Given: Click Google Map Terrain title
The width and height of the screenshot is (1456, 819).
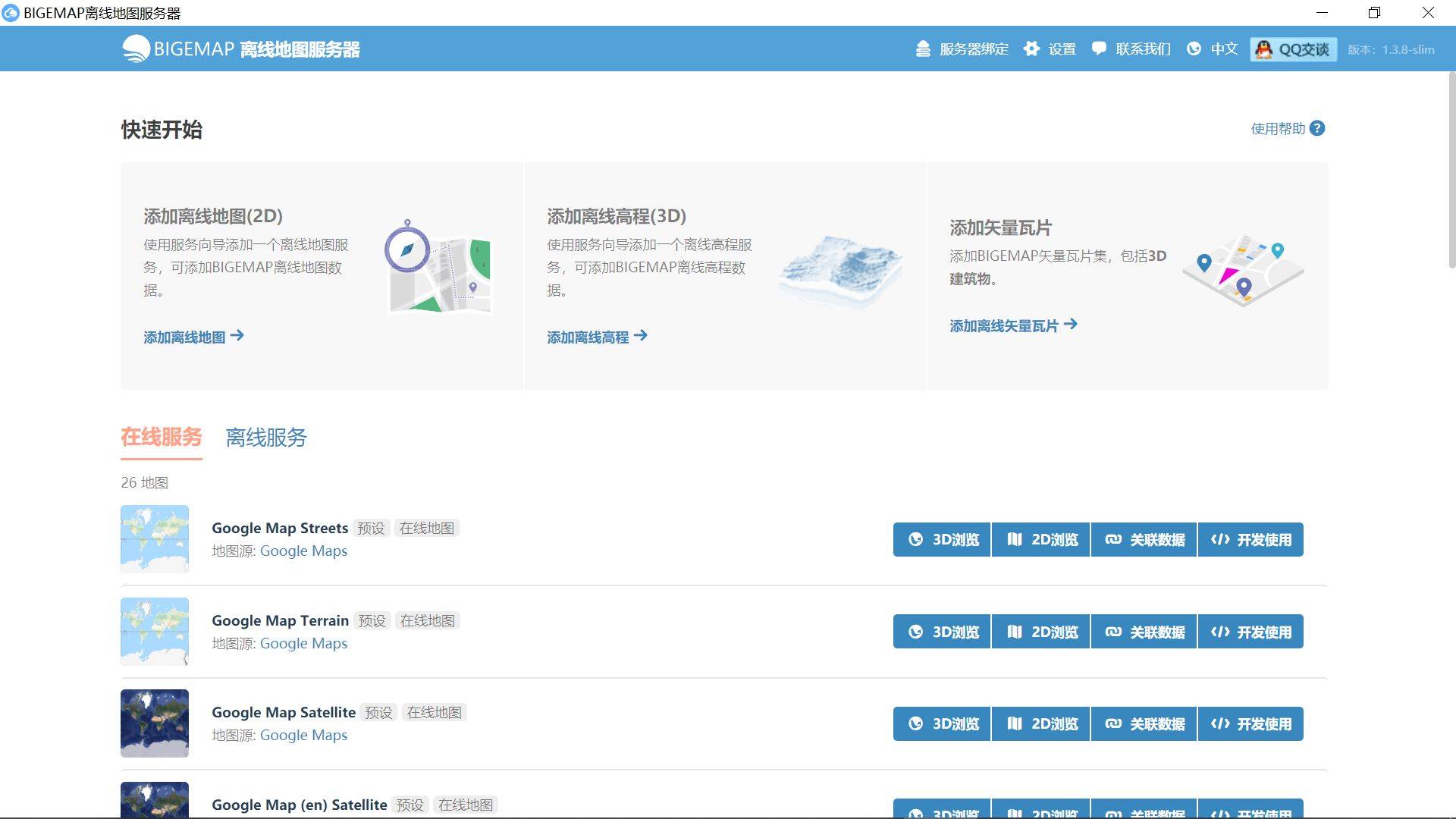Looking at the screenshot, I should click(280, 621).
